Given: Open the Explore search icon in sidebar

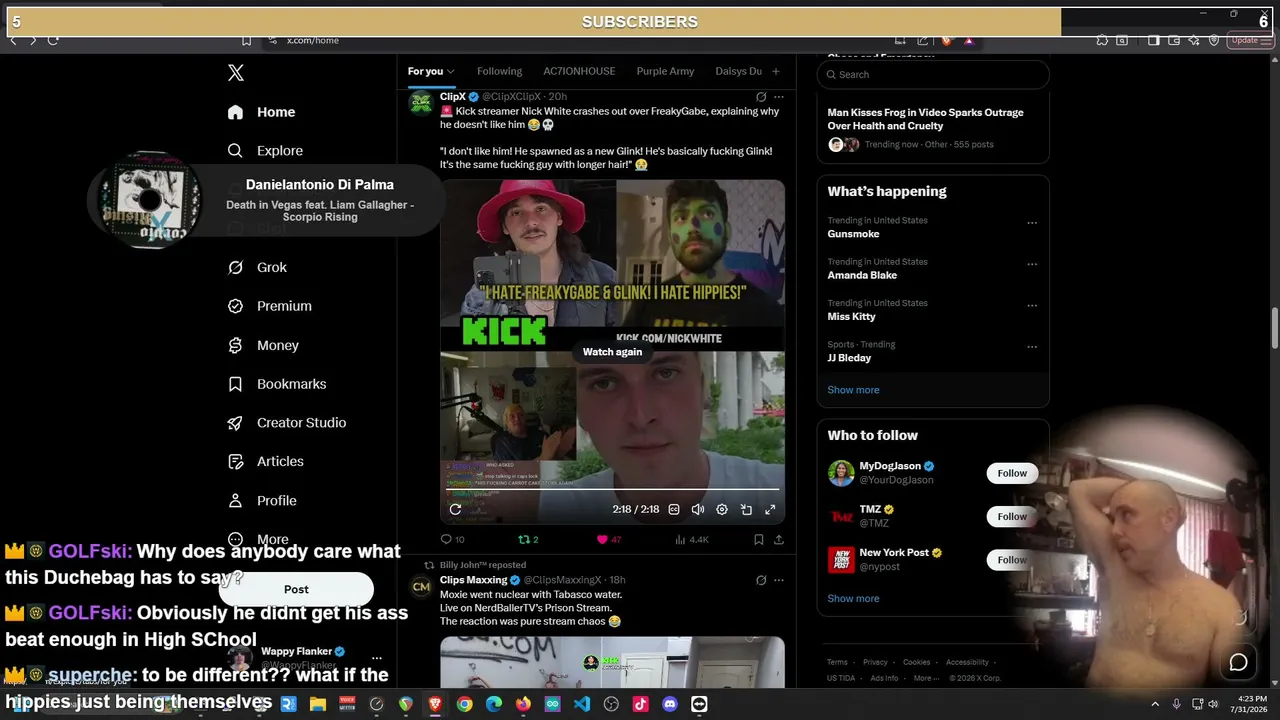Looking at the screenshot, I should [x=235, y=151].
